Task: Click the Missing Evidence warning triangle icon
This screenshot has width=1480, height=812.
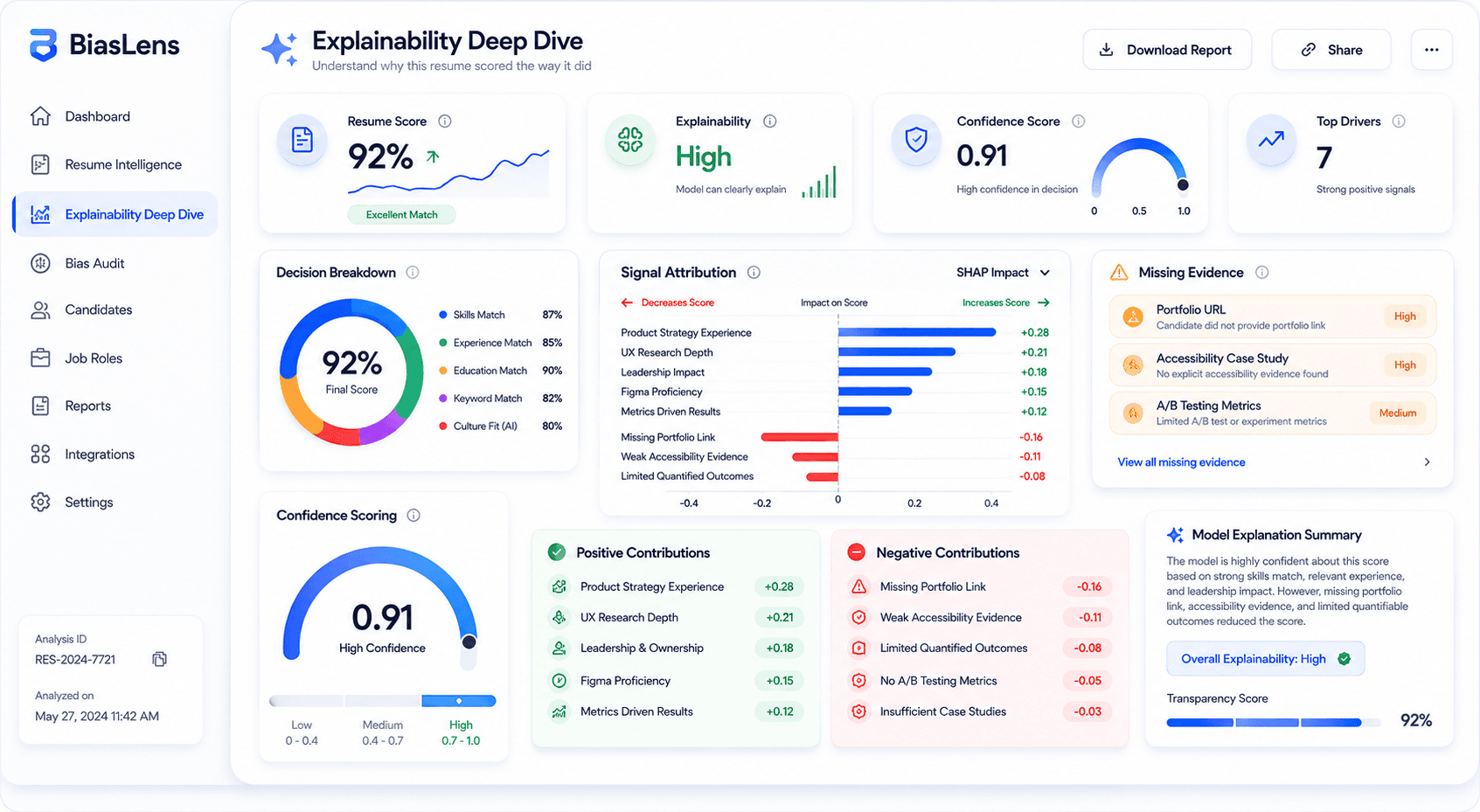Action: 1119,273
